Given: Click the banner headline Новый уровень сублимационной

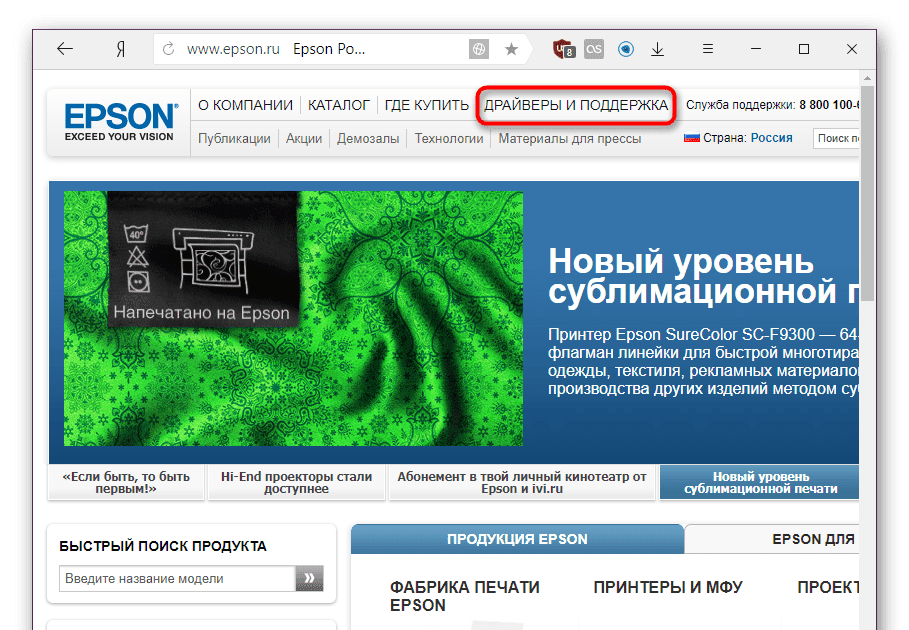Looking at the screenshot, I should point(703,276).
